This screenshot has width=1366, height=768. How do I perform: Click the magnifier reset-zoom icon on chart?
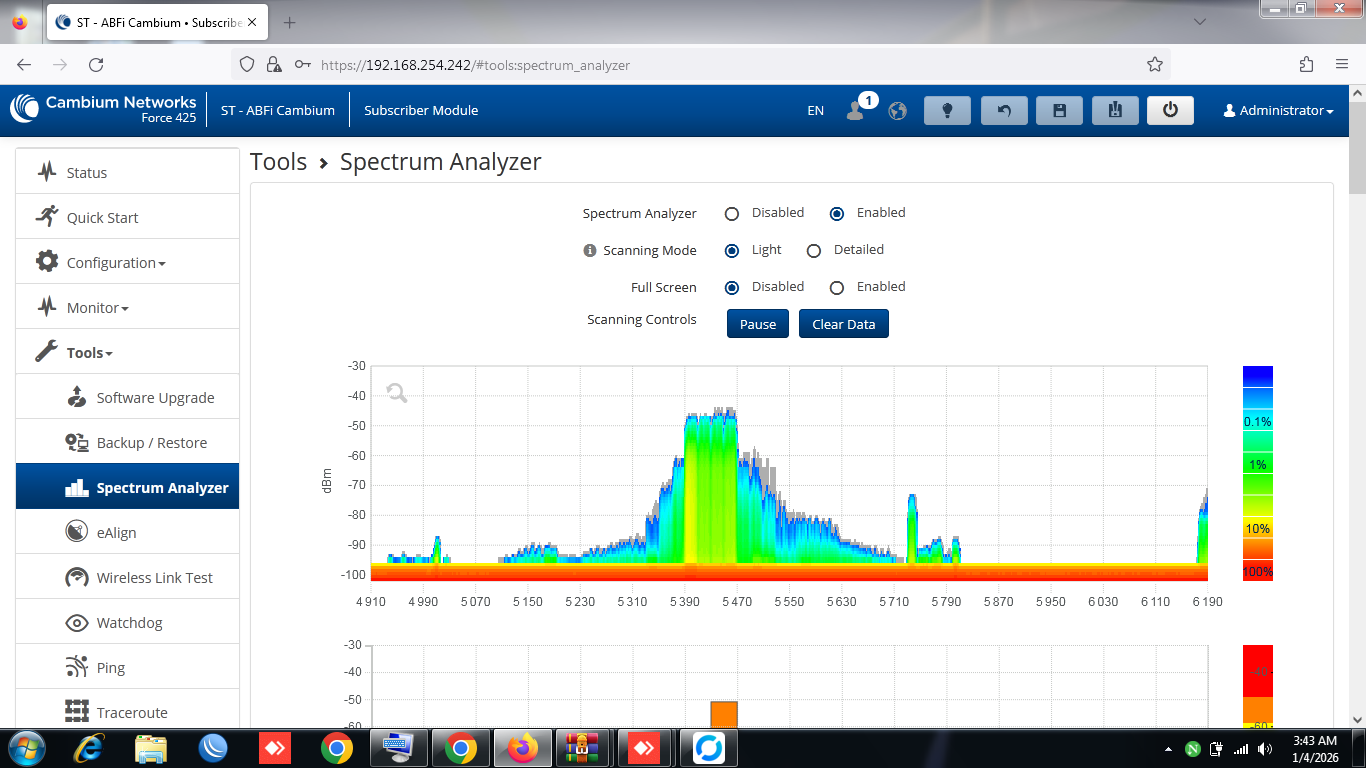(397, 393)
